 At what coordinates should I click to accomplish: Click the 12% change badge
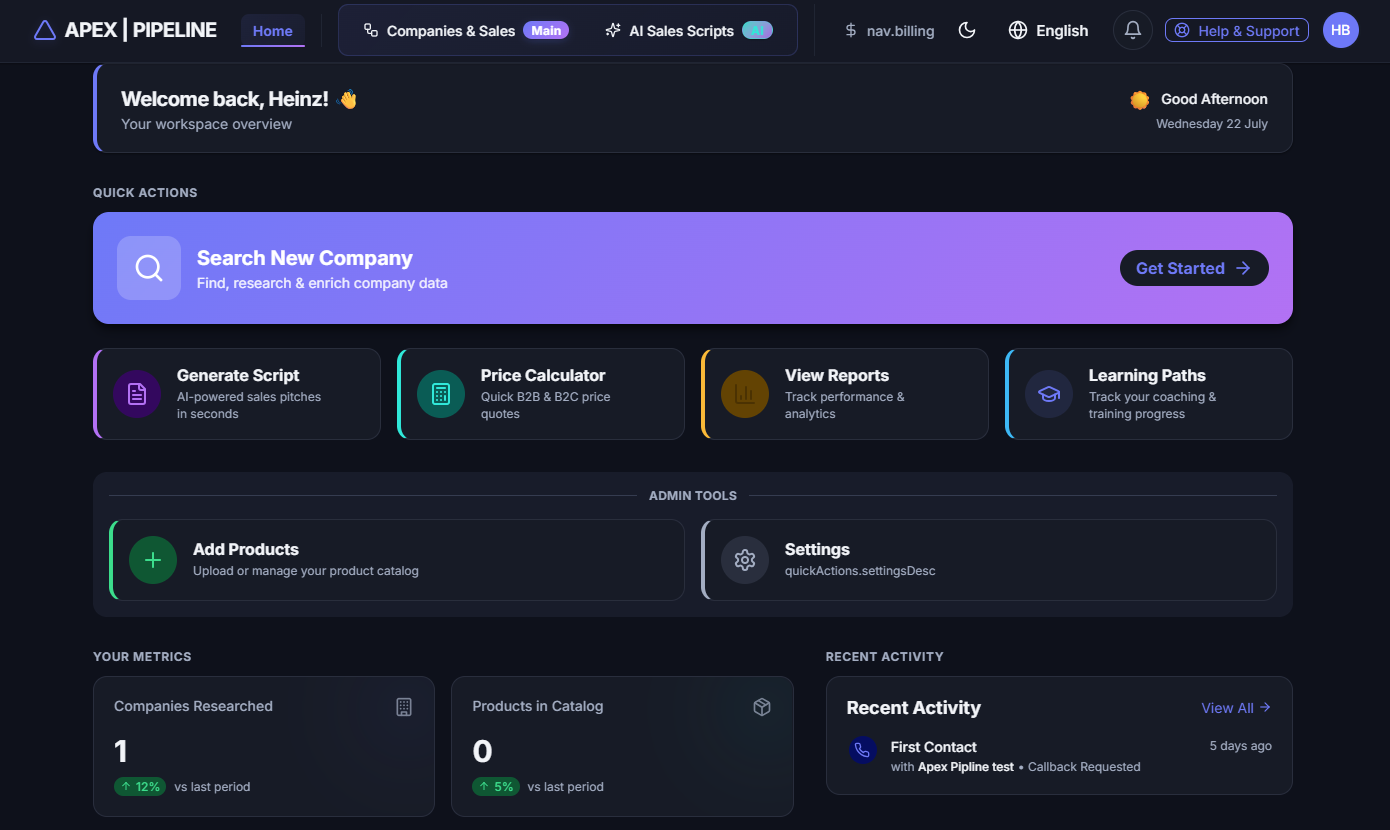click(x=140, y=787)
